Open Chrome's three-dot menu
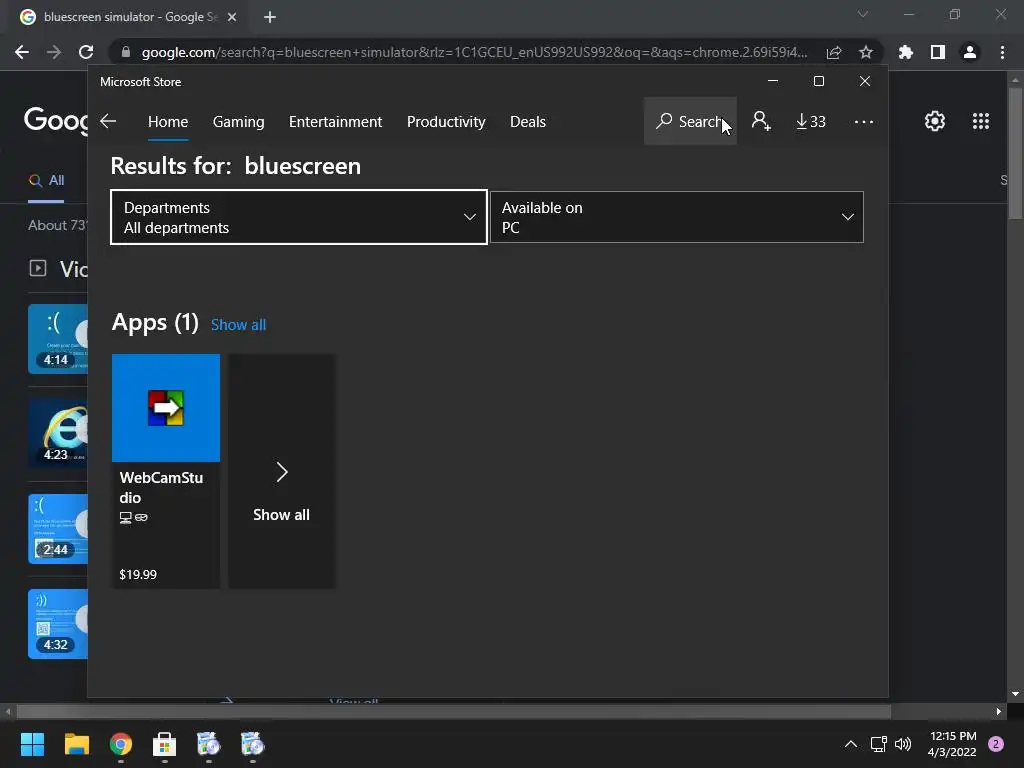The image size is (1024, 768). [1002, 52]
